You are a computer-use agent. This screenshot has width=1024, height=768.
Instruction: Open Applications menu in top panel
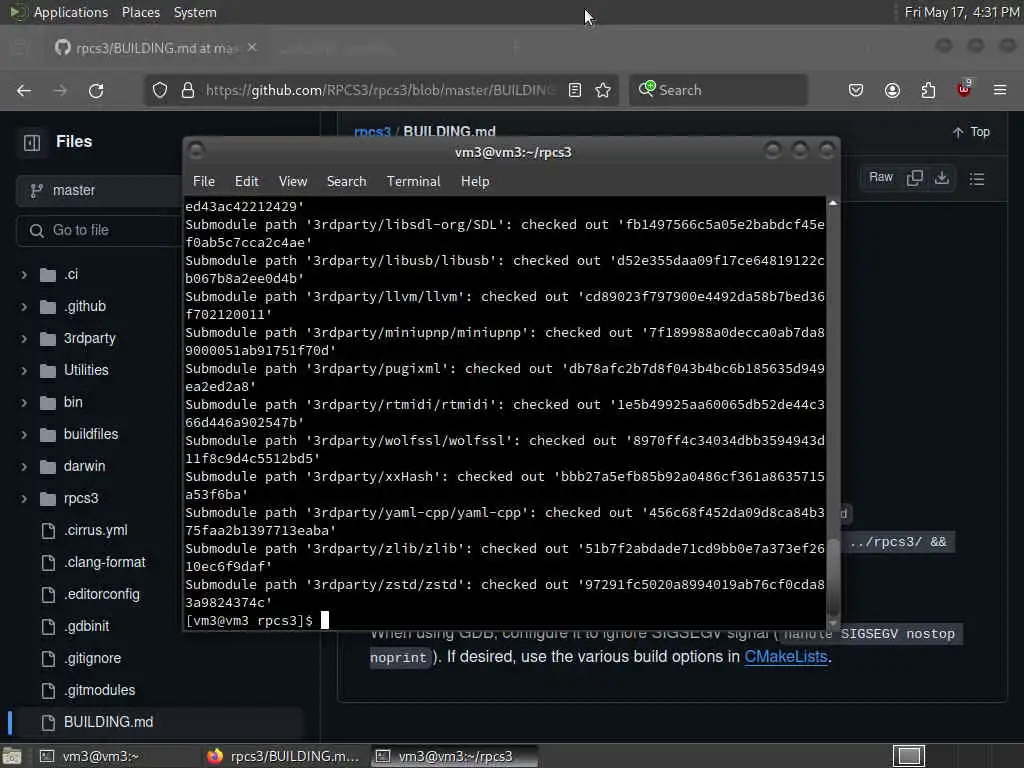pyautogui.click(x=71, y=12)
